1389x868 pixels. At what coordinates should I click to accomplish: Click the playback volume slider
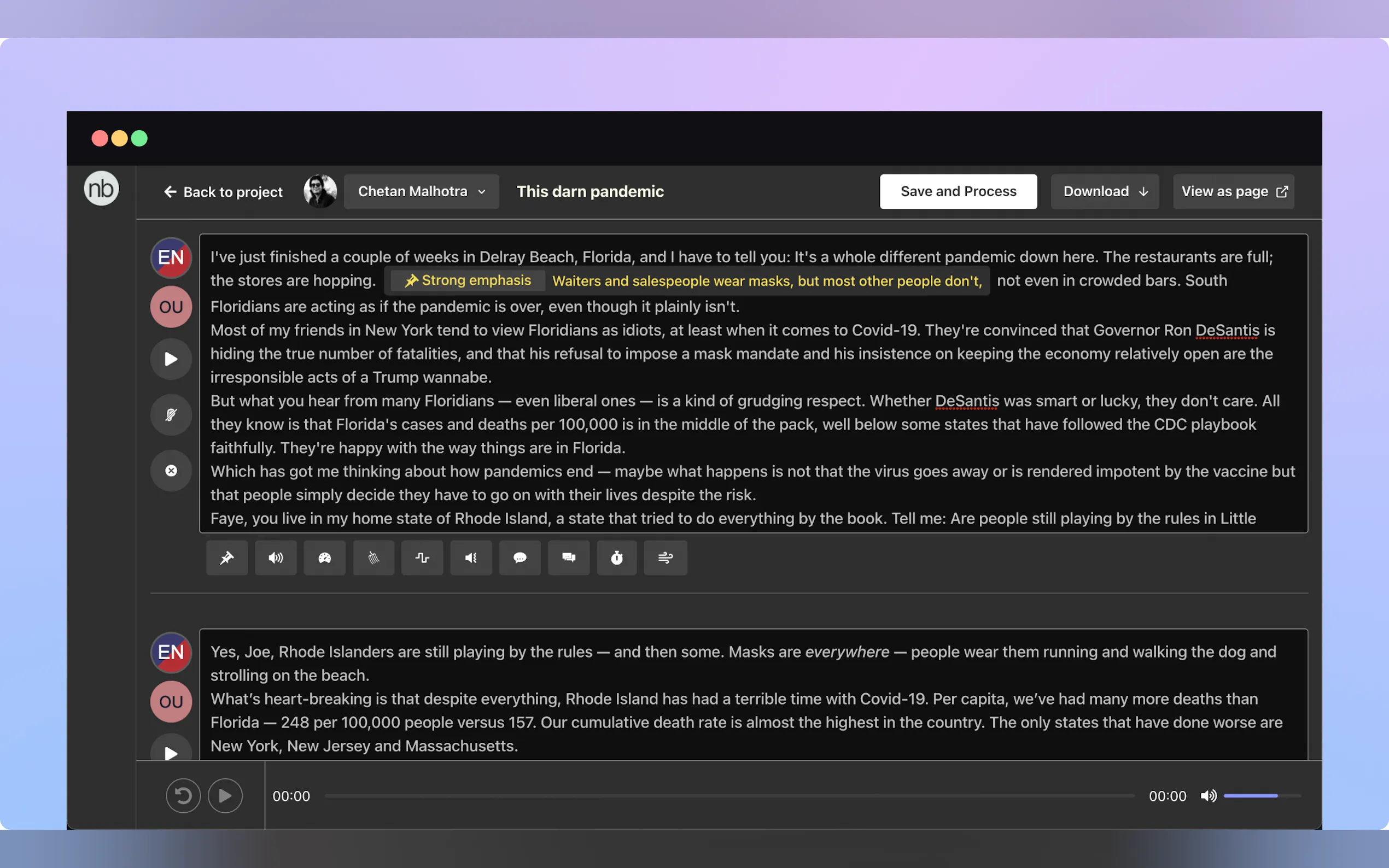1262,796
